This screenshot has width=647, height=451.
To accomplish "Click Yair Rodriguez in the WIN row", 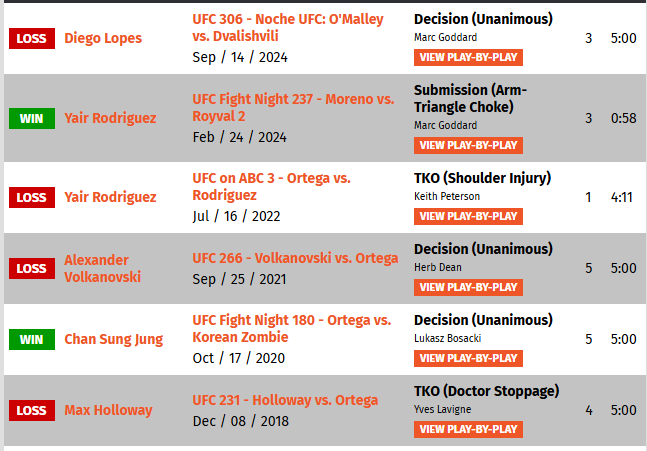I will tap(110, 118).
